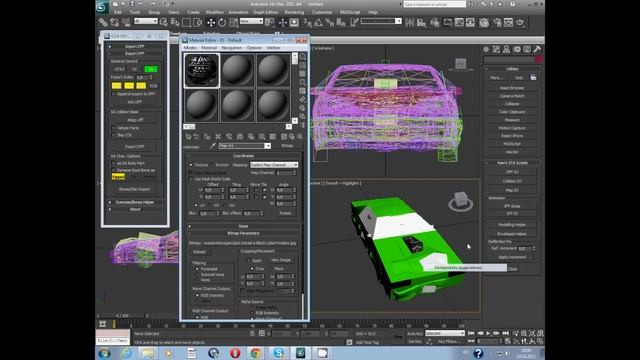Image resolution: width=640 pixels, height=360 pixels.
Task: Select the Texture radio button
Action: [x=191, y=165]
